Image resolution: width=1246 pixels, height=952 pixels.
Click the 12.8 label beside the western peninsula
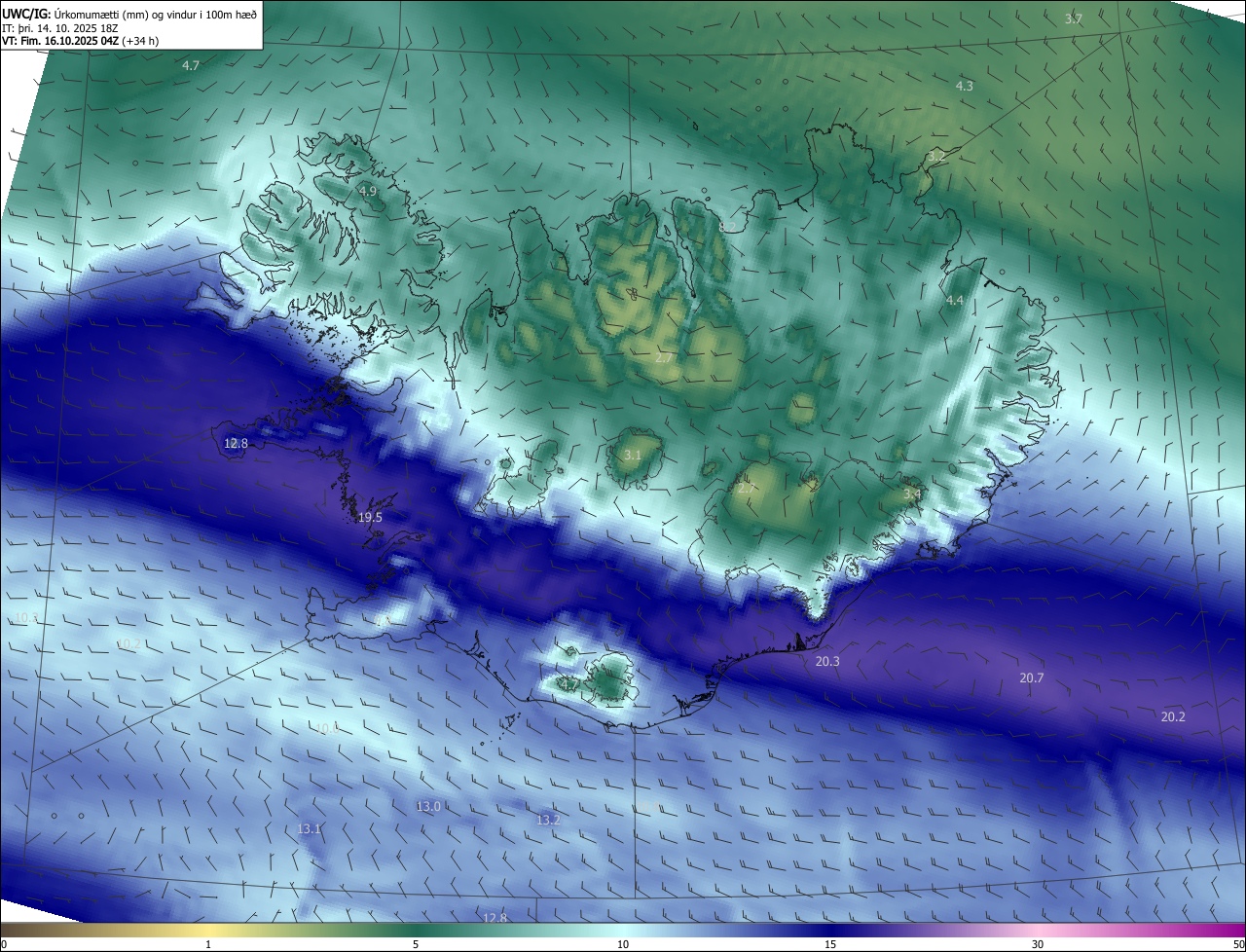click(x=236, y=443)
